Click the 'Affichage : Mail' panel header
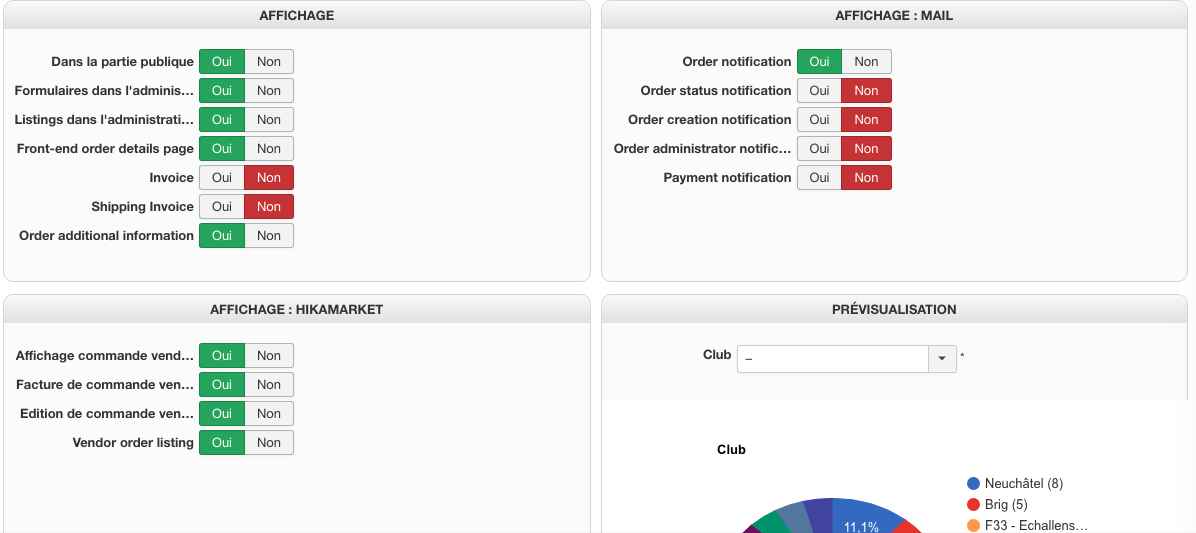 tap(894, 16)
